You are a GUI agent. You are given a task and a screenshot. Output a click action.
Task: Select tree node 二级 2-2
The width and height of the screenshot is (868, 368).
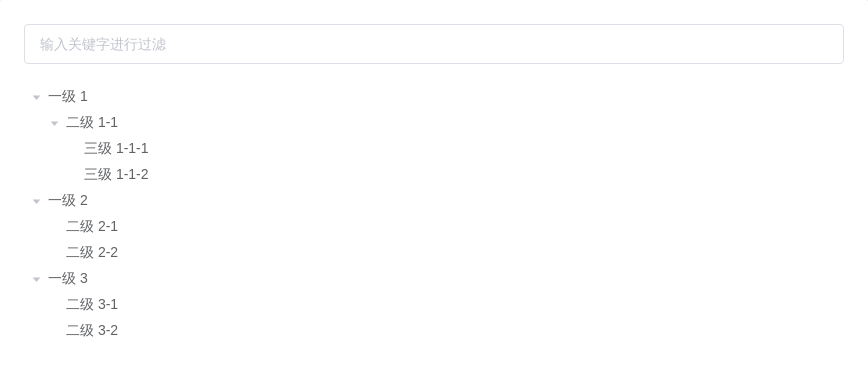pyautogui.click(x=92, y=252)
